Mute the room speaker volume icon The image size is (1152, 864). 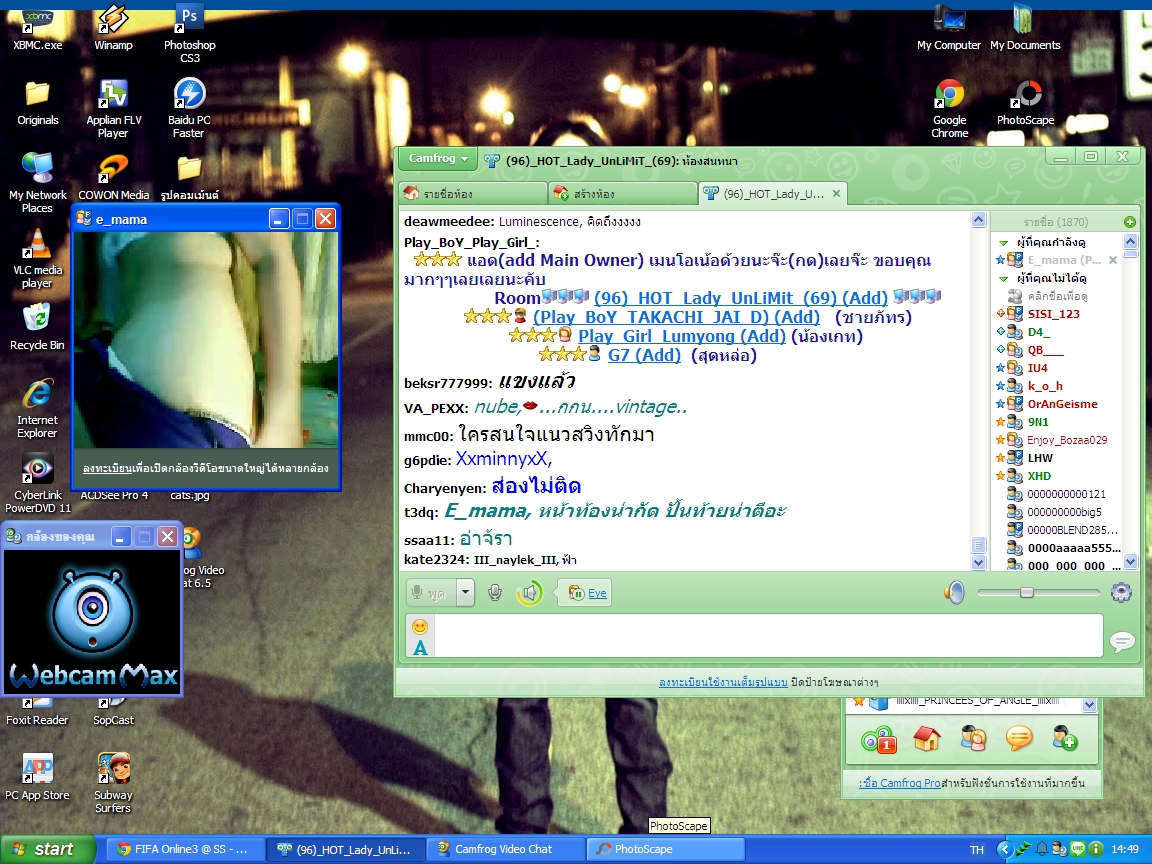click(954, 592)
